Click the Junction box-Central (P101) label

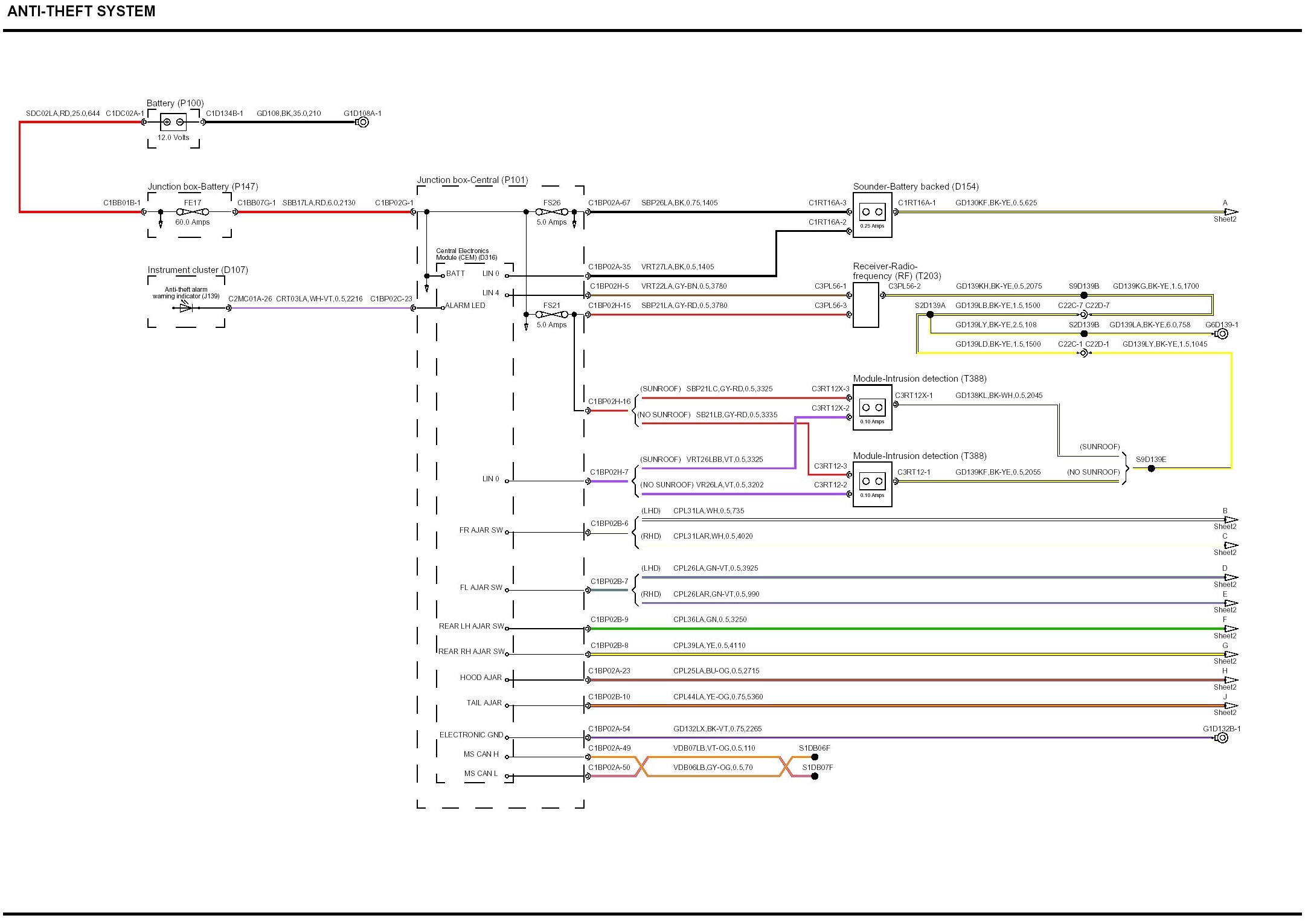(472, 180)
